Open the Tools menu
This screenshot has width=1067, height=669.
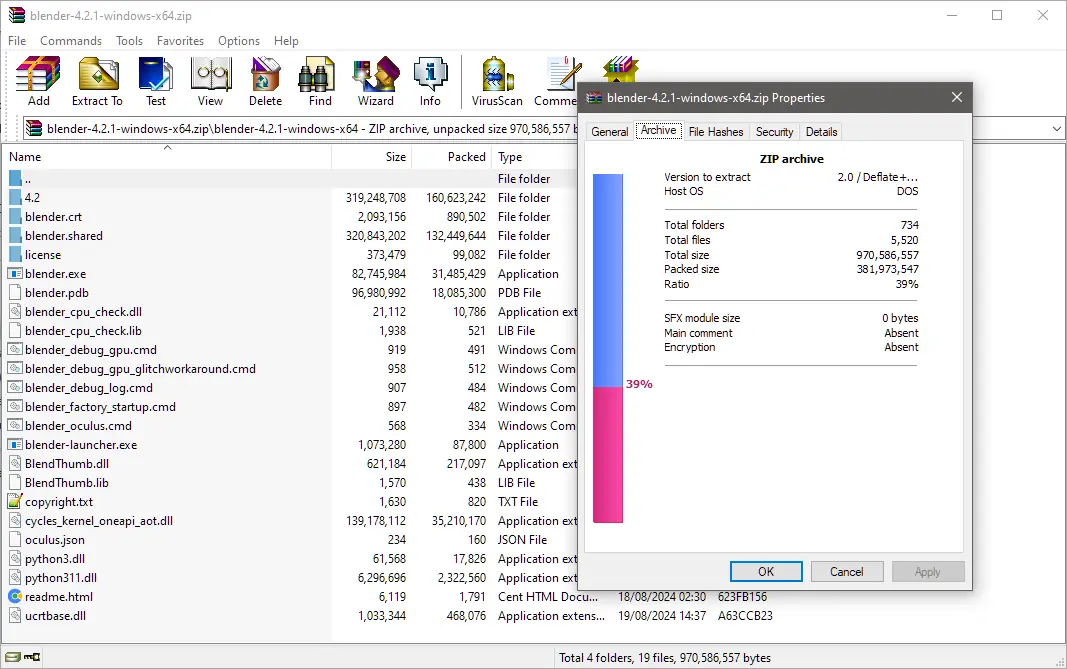pyautogui.click(x=129, y=41)
